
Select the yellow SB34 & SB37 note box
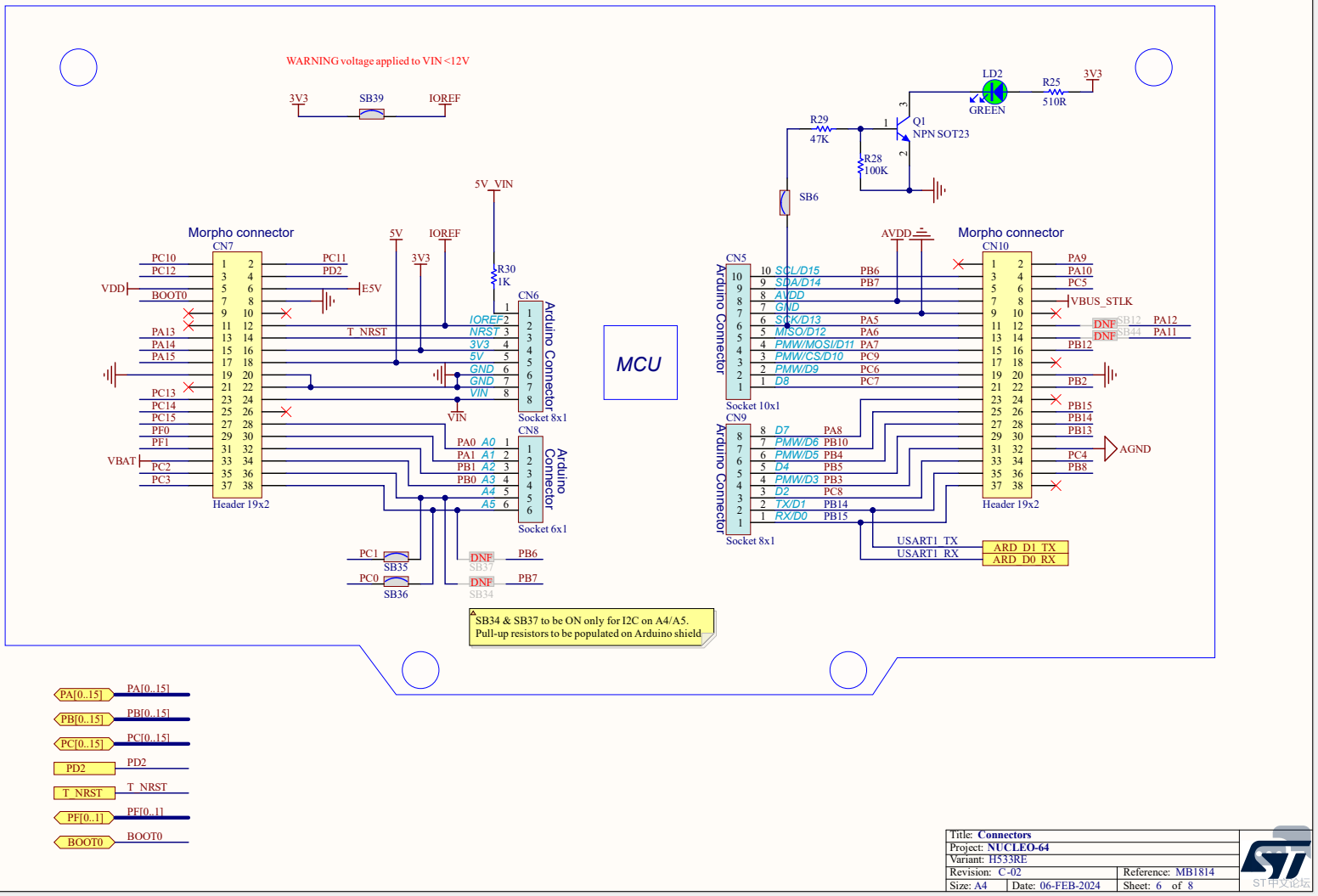591,627
